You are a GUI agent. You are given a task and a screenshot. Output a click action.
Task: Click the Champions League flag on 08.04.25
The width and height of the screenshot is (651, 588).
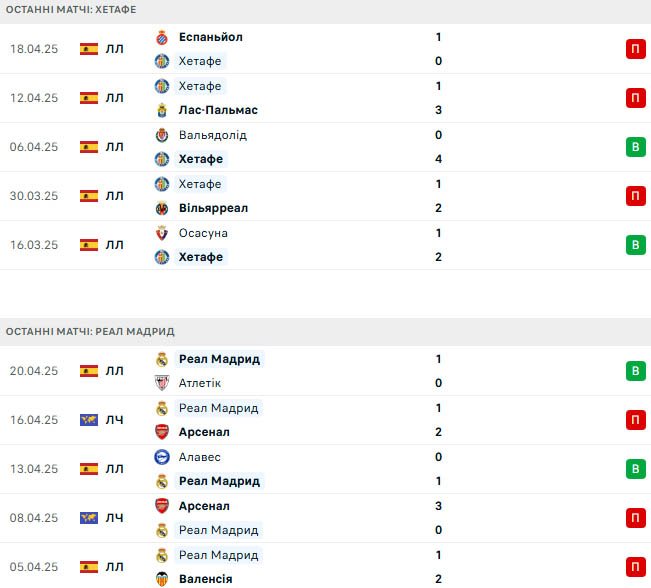coord(89,518)
